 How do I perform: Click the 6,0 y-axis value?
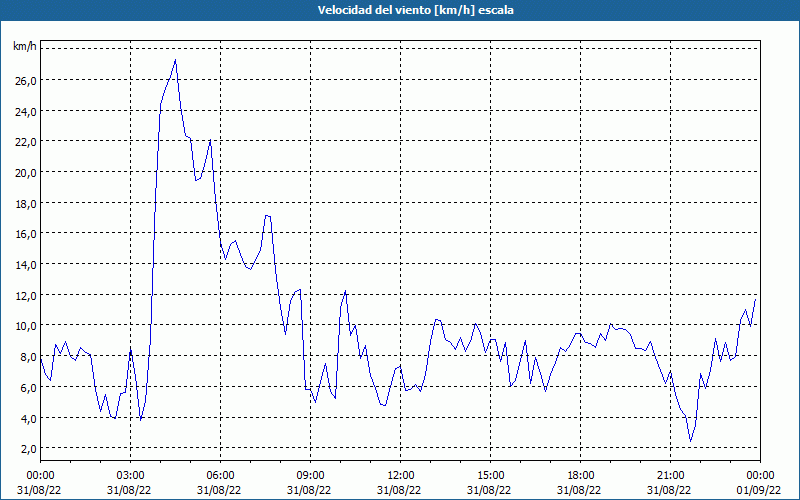(x=29, y=388)
